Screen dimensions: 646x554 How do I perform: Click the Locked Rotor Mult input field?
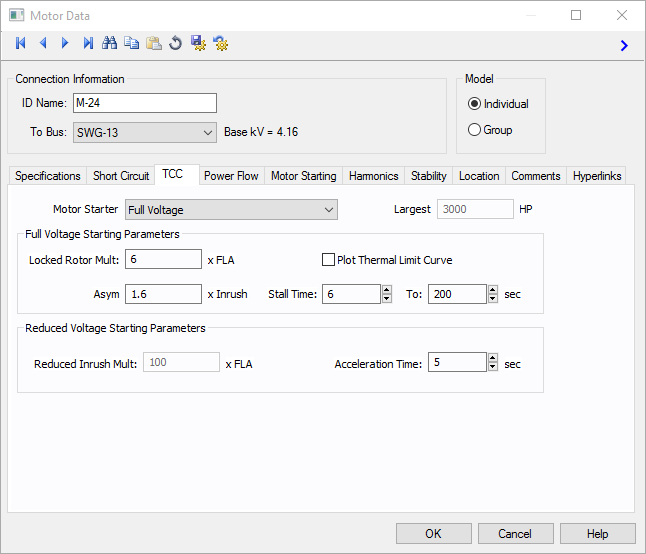(164, 260)
